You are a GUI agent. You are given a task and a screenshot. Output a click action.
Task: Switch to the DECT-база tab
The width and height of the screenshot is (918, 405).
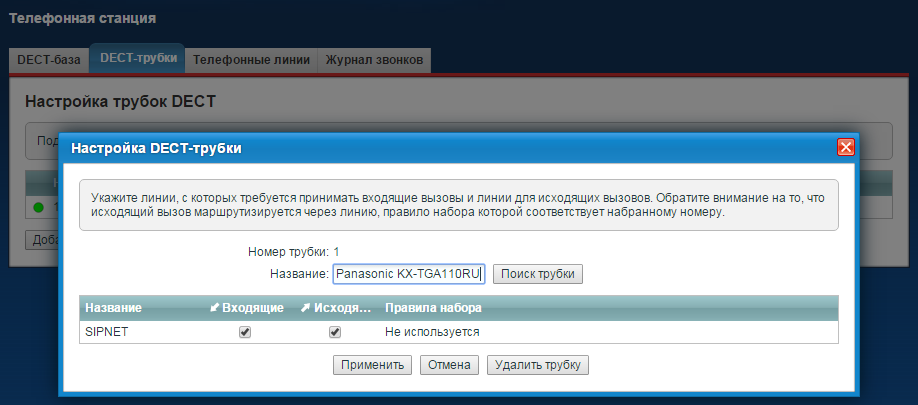pyautogui.click(x=48, y=60)
